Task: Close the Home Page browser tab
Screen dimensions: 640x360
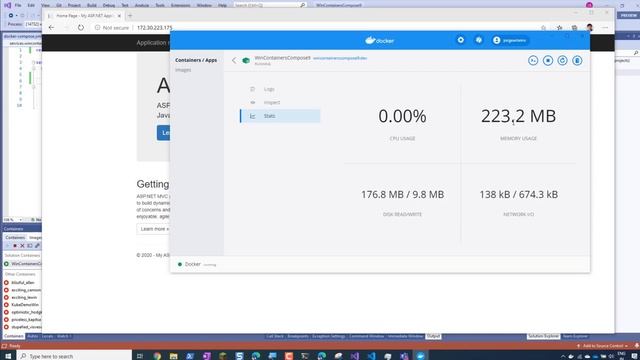Action: (x=119, y=16)
